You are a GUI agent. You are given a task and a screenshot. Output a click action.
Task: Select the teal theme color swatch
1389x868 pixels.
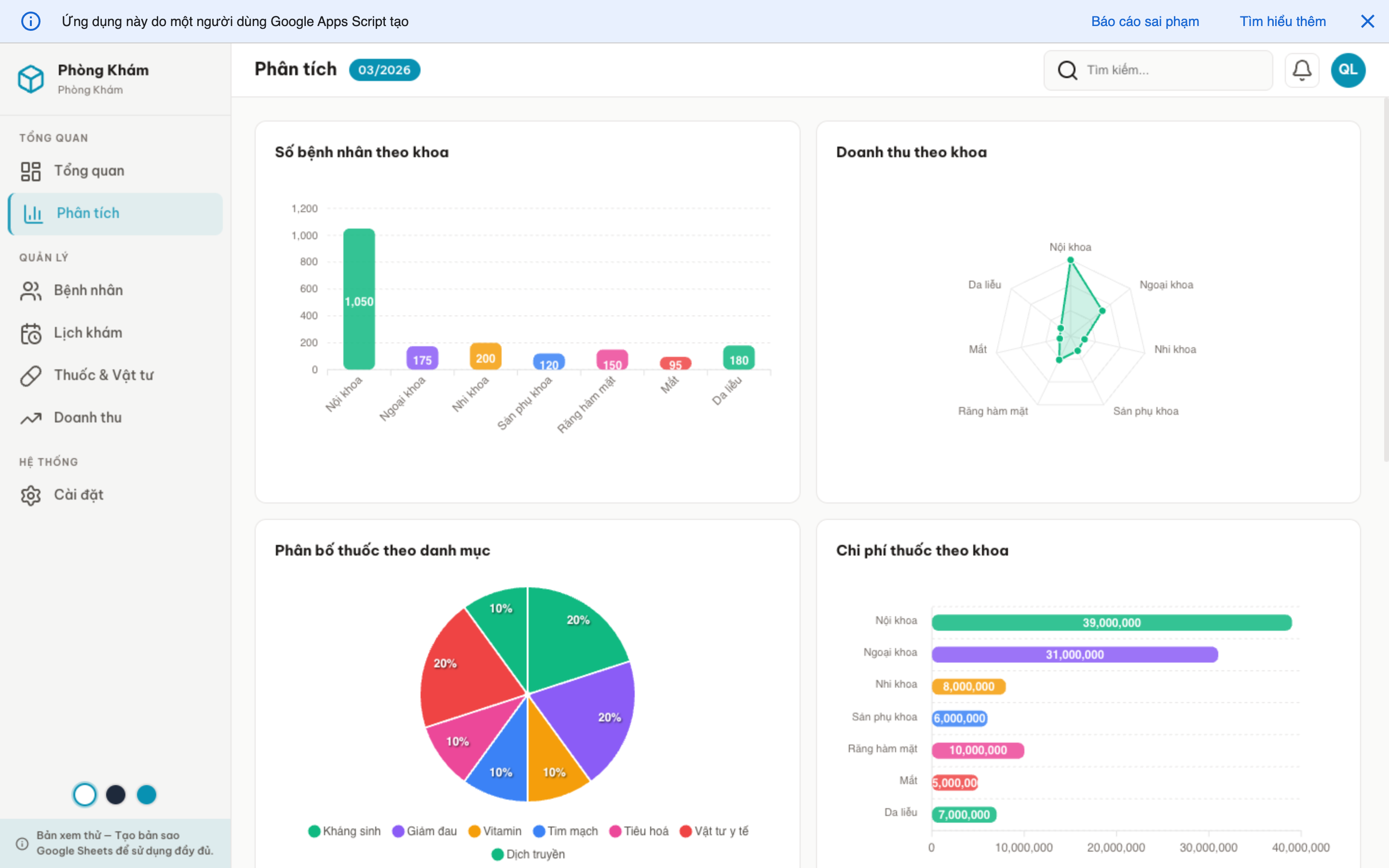click(x=146, y=795)
